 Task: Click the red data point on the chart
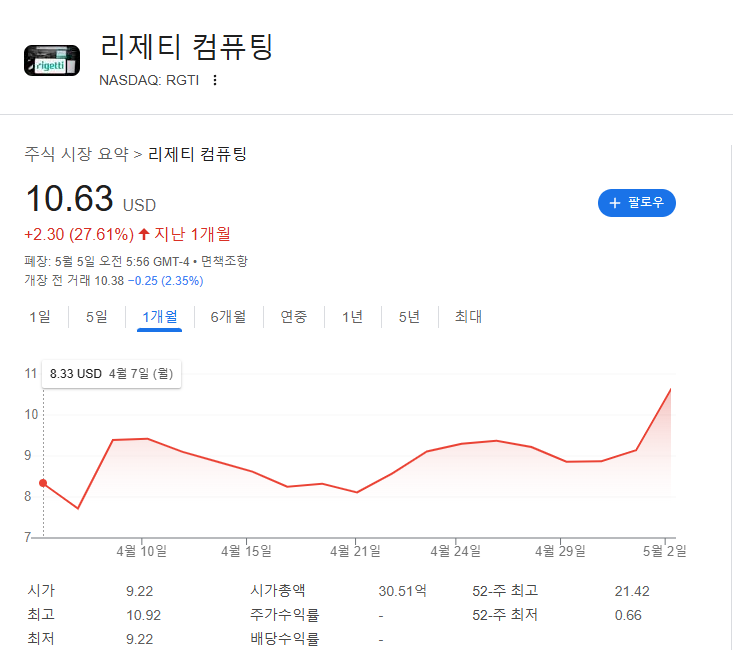coord(43,483)
